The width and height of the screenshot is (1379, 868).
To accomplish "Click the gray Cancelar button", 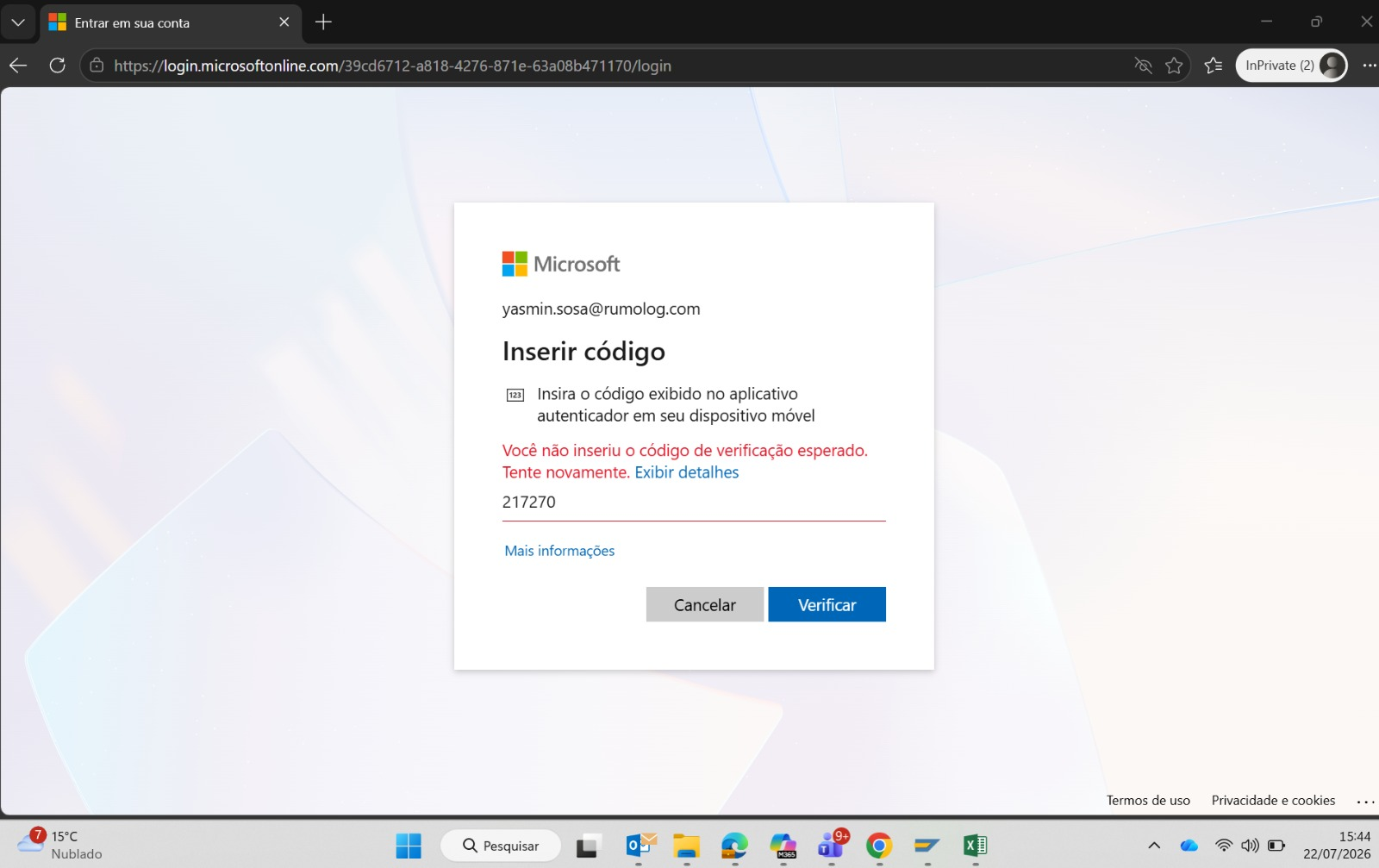I will pyautogui.click(x=705, y=604).
